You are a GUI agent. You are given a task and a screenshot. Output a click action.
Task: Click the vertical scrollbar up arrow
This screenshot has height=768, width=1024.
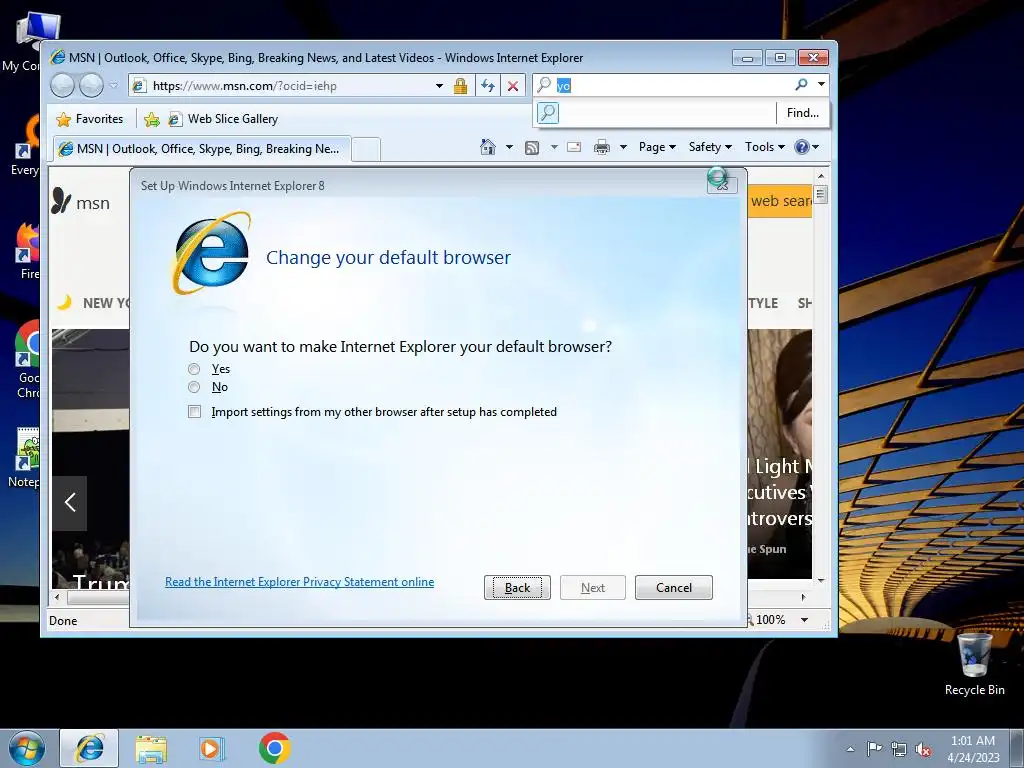tap(821, 176)
